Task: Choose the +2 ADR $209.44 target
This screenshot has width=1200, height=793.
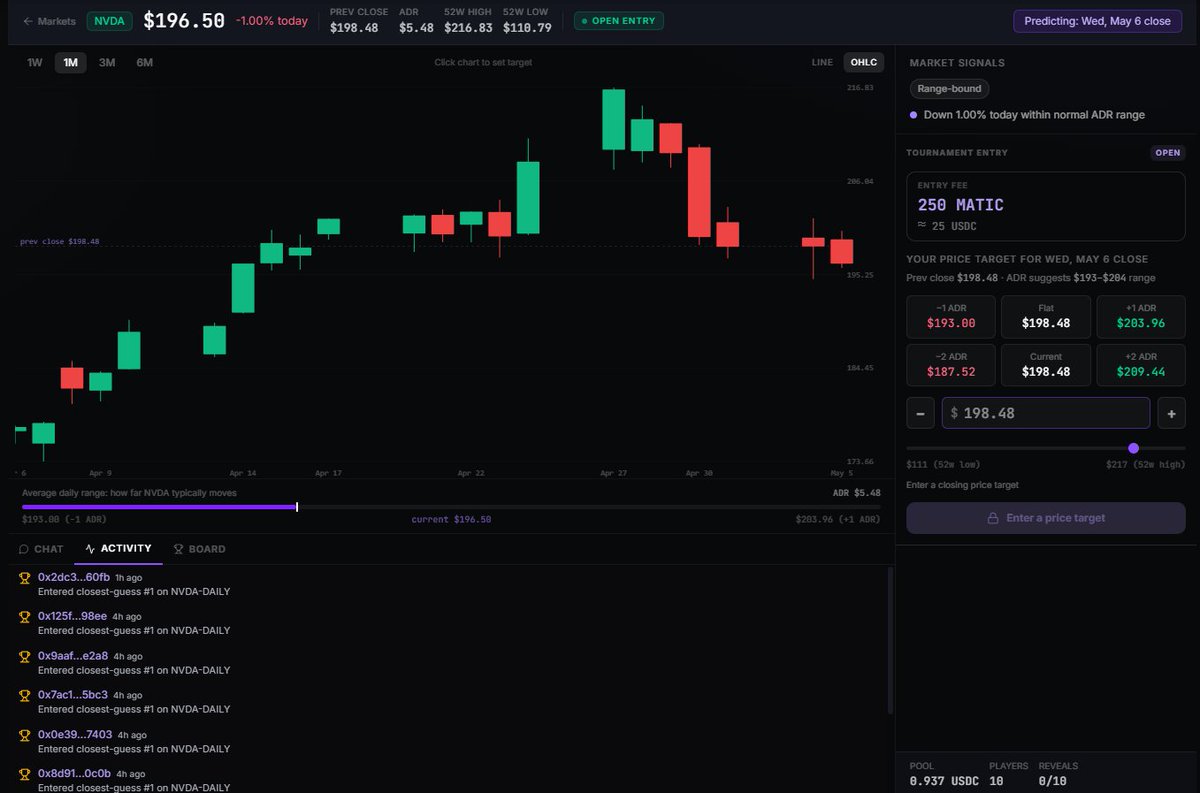Action: coord(1141,365)
